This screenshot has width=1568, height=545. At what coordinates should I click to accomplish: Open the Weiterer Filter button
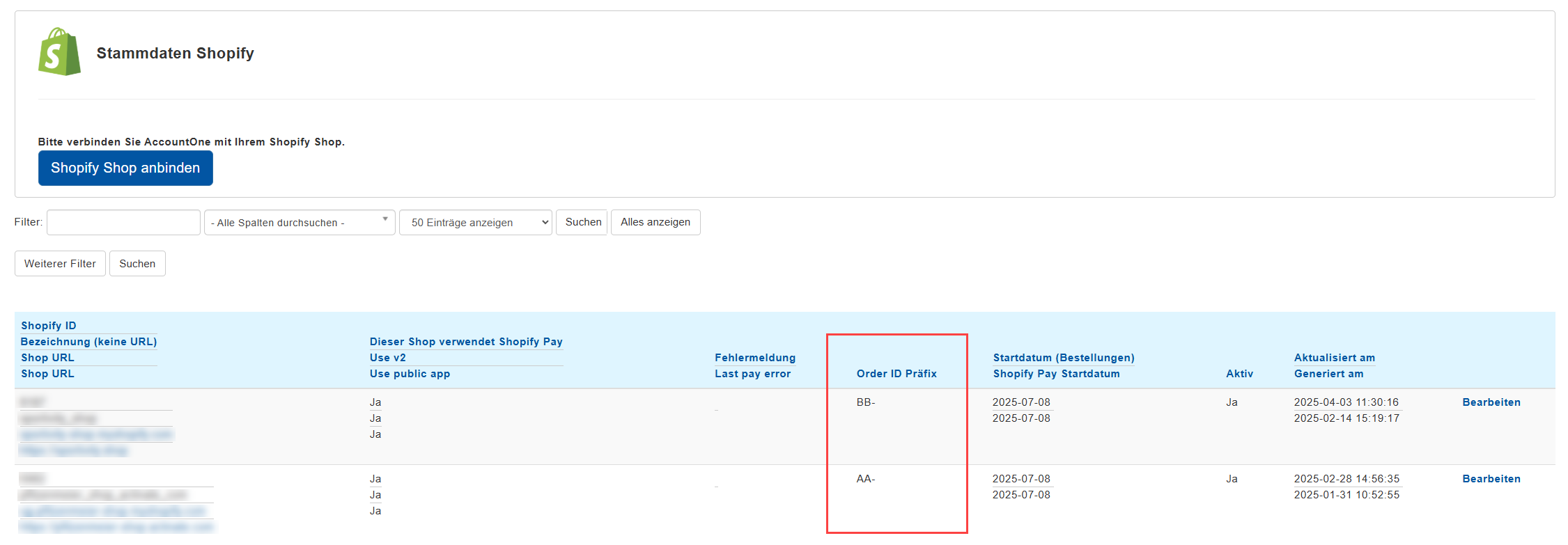60,264
